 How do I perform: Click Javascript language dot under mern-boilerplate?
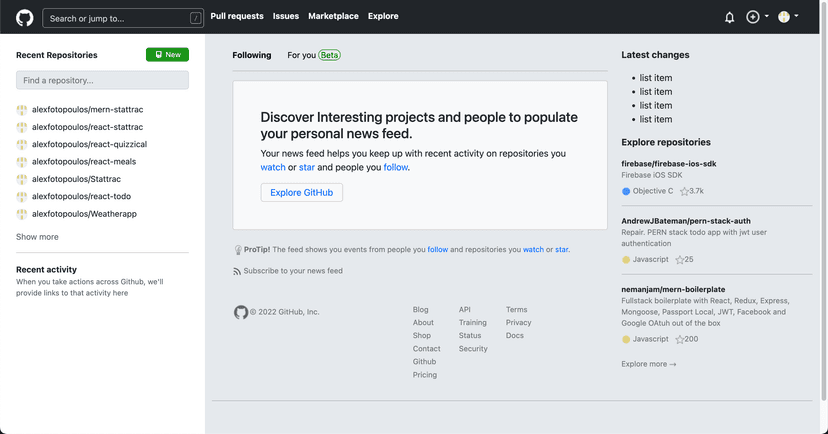coord(626,339)
